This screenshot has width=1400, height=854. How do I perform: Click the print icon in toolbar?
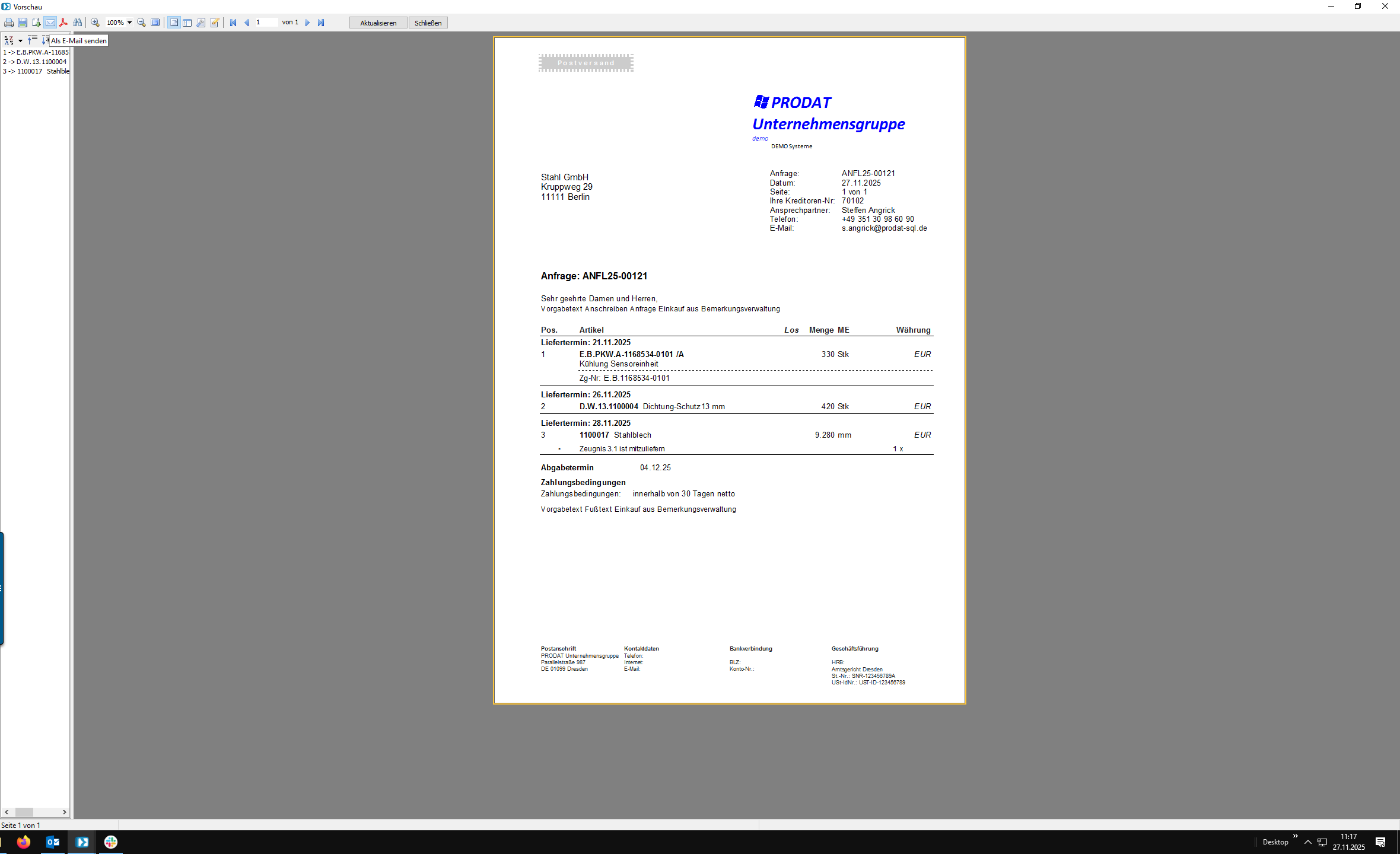click(9, 23)
